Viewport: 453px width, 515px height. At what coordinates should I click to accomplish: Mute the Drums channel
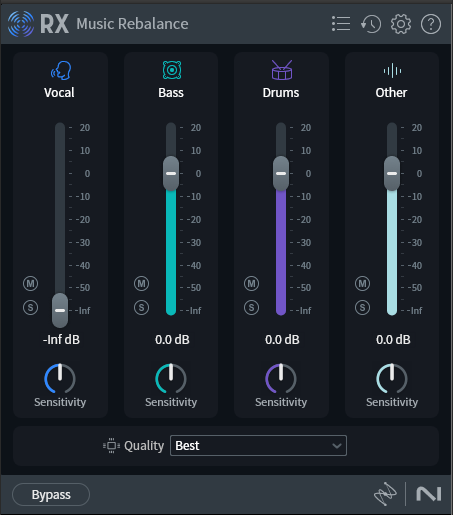point(251,284)
